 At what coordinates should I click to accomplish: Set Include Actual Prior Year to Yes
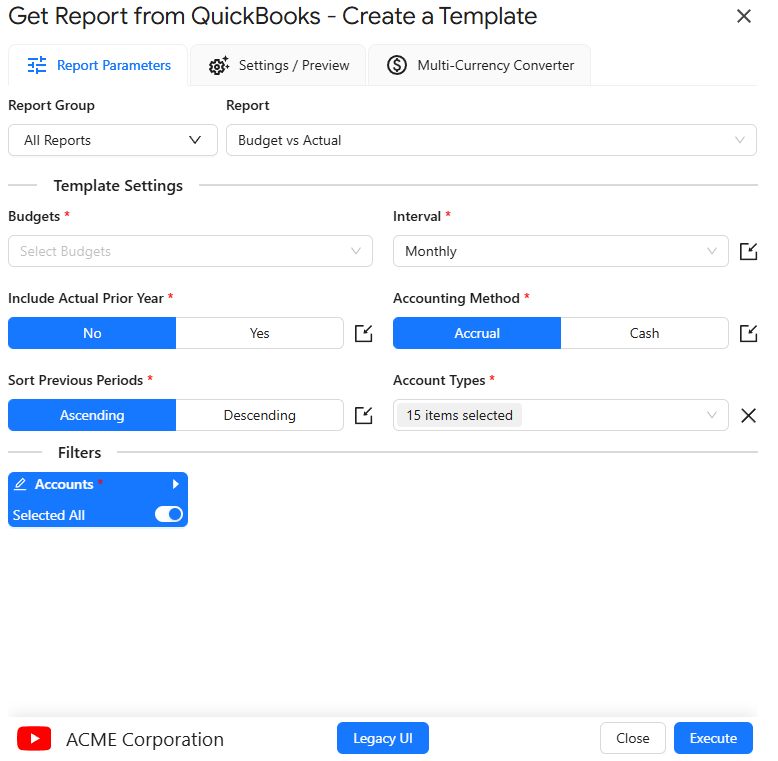(x=259, y=333)
